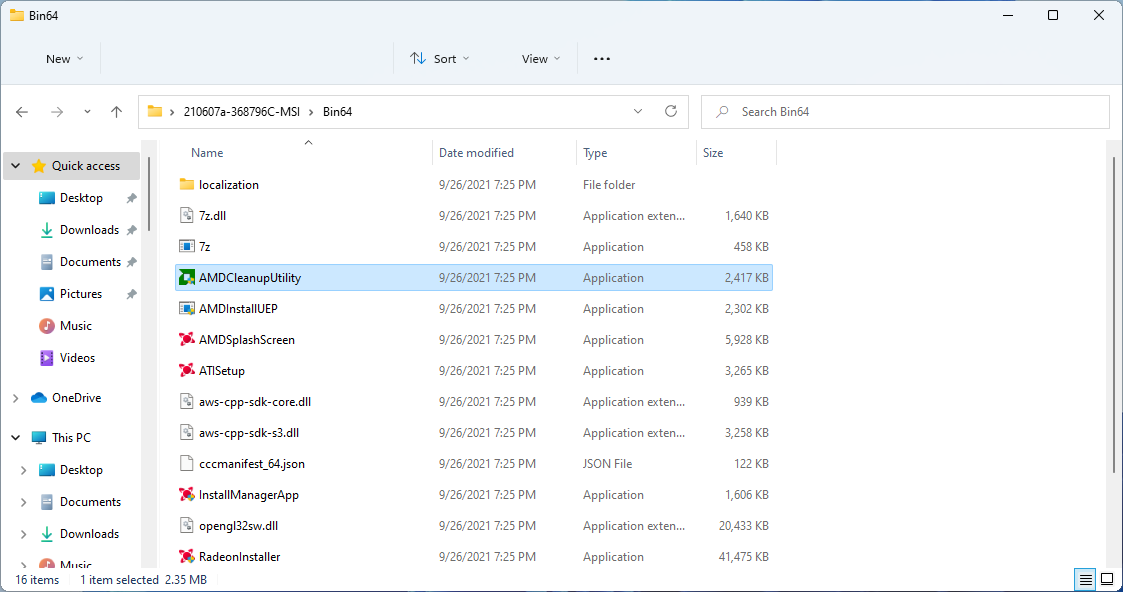Select Downloads under Quick access

pyautogui.click(x=88, y=230)
